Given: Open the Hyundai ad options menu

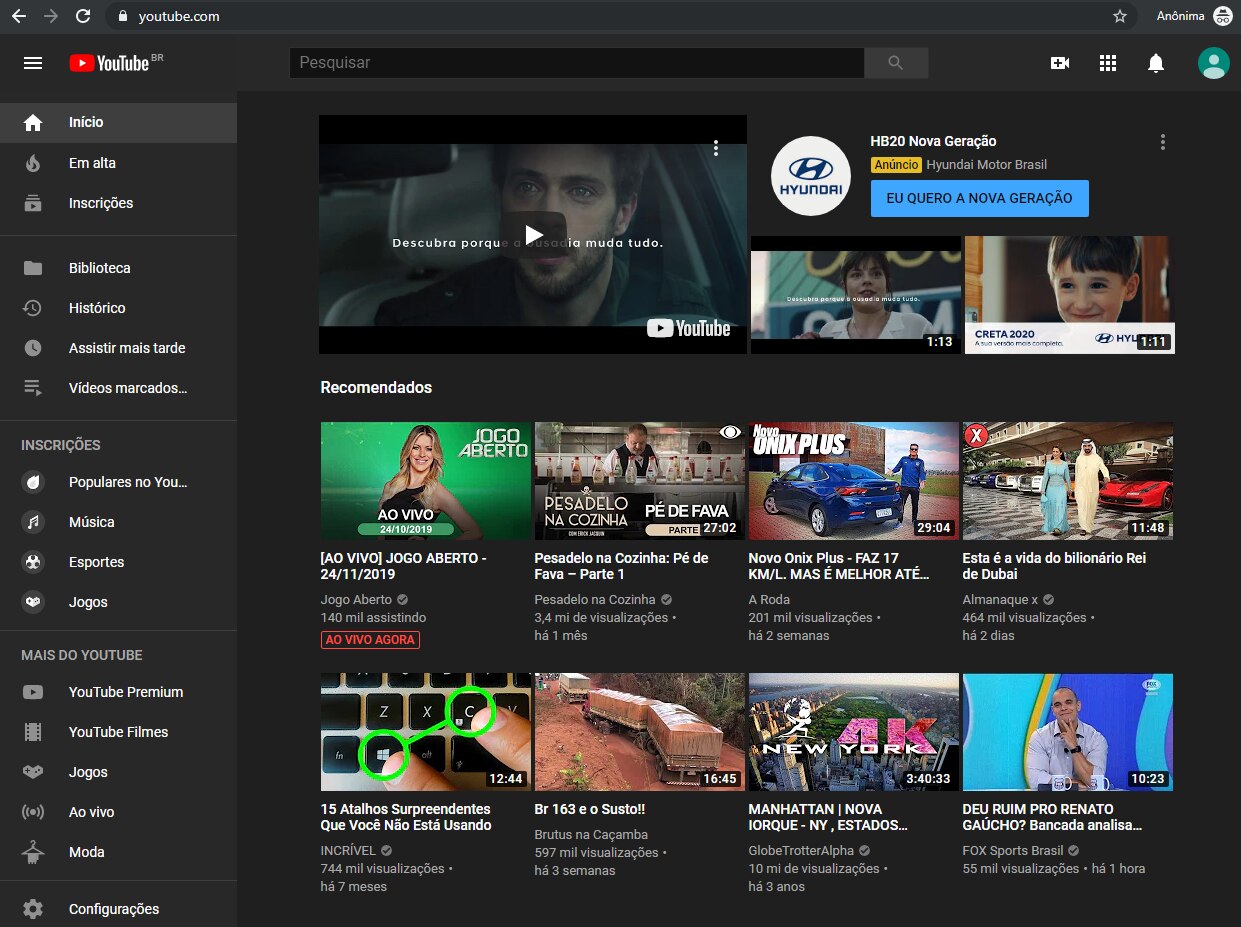Looking at the screenshot, I should [1162, 142].
